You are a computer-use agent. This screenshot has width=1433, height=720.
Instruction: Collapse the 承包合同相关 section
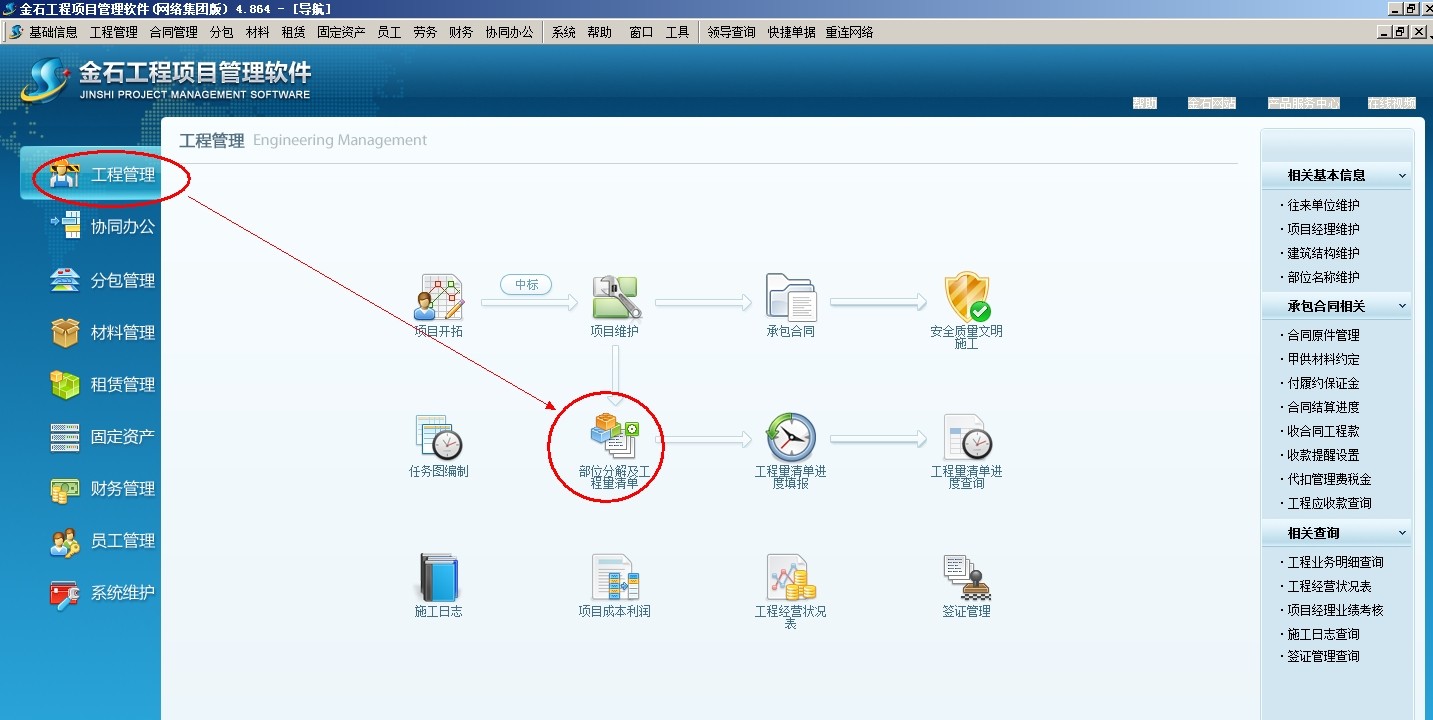(x=1402, y=306)
